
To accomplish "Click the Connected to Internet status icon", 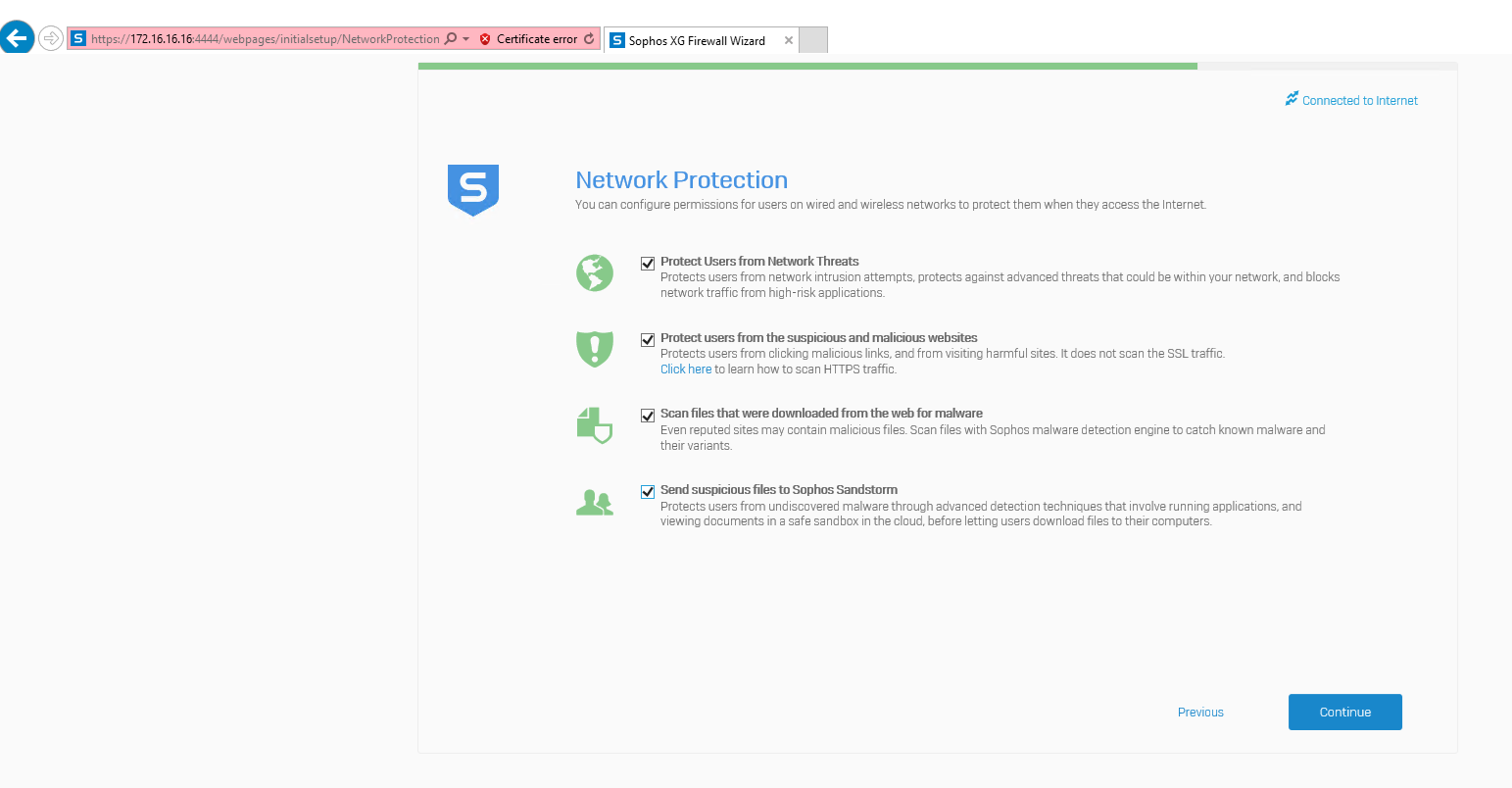I will [x=1292, y=99].
